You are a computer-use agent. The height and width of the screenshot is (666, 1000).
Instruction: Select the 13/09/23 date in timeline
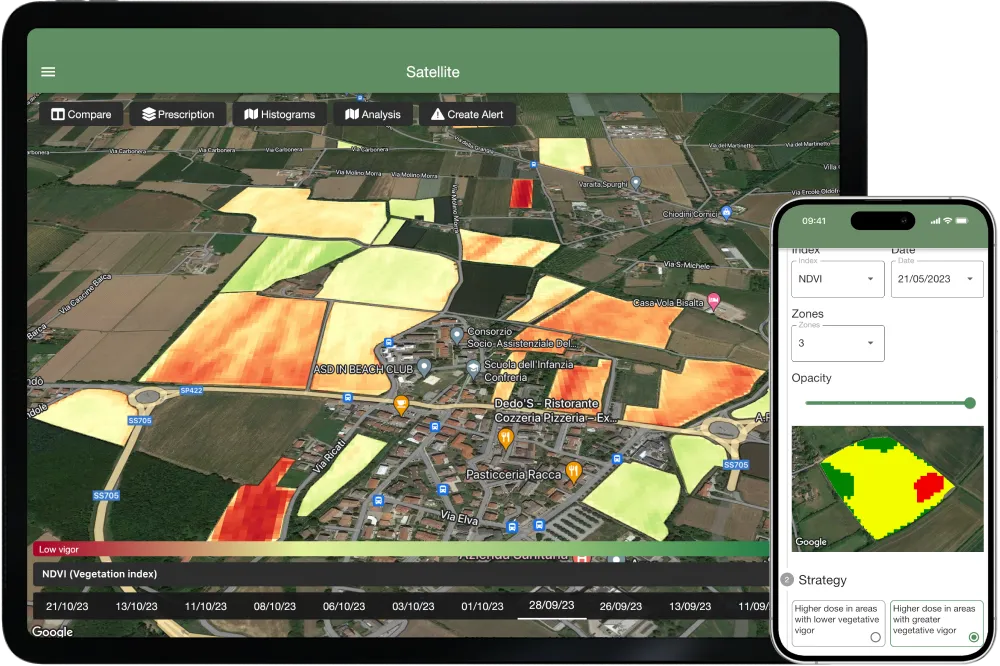690,606
